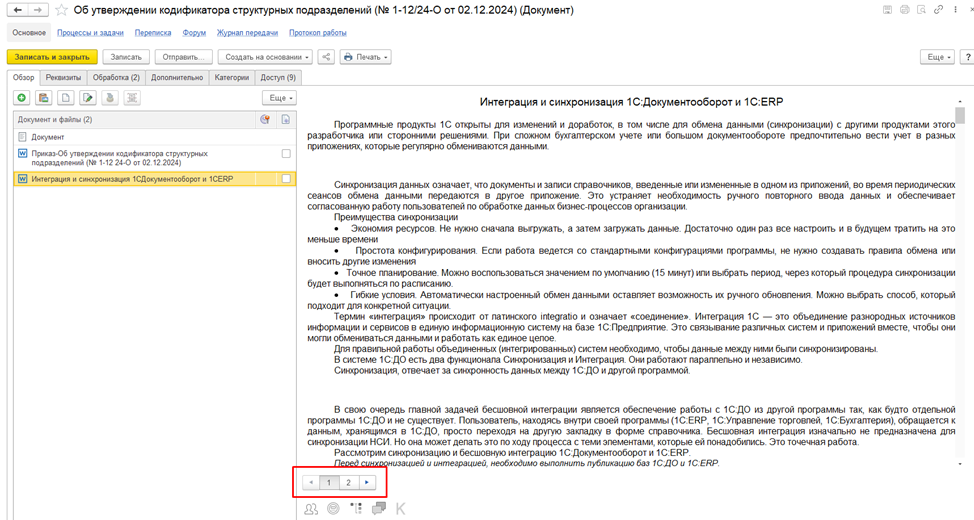The image size is (974, 520).
Task: Go to preview page 2
Action: coord(348,482)
